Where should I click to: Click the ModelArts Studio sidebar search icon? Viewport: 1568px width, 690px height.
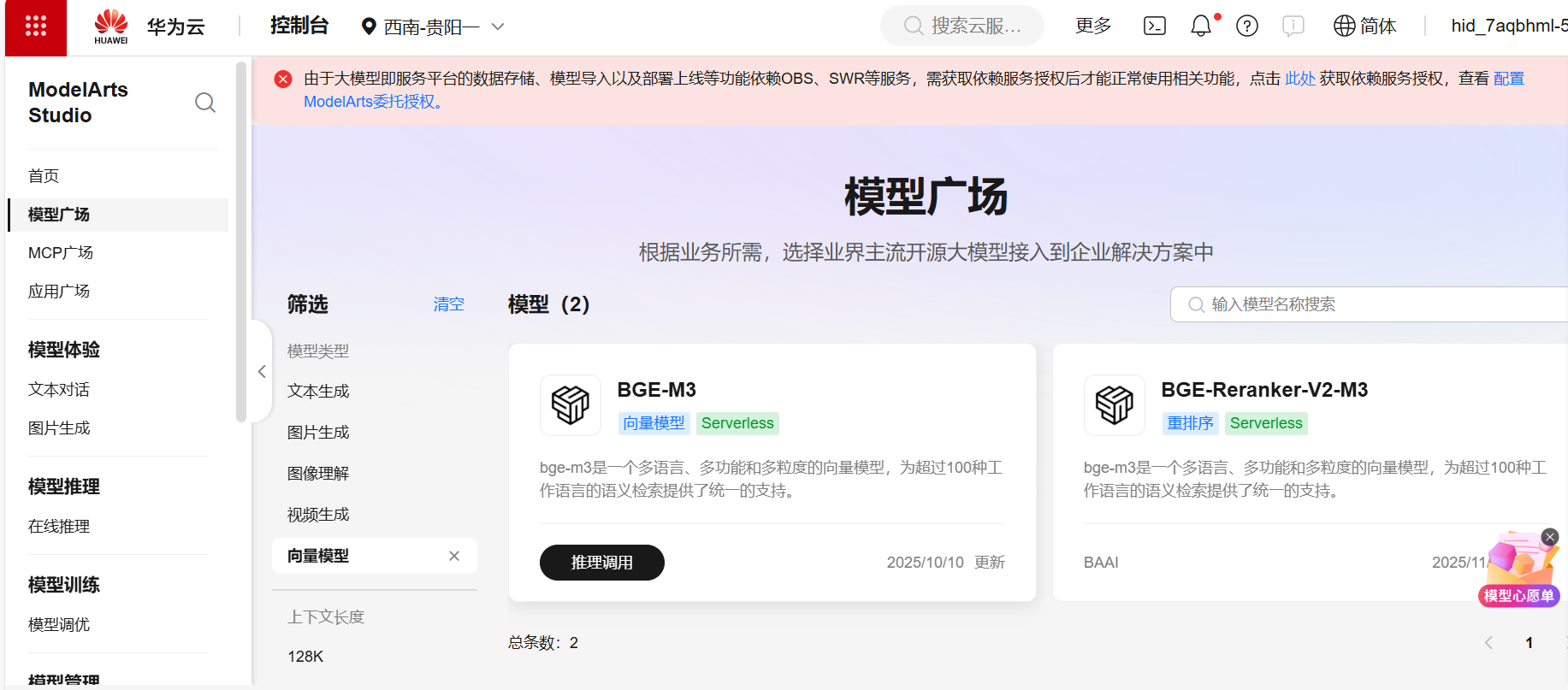tap(205, 103)
